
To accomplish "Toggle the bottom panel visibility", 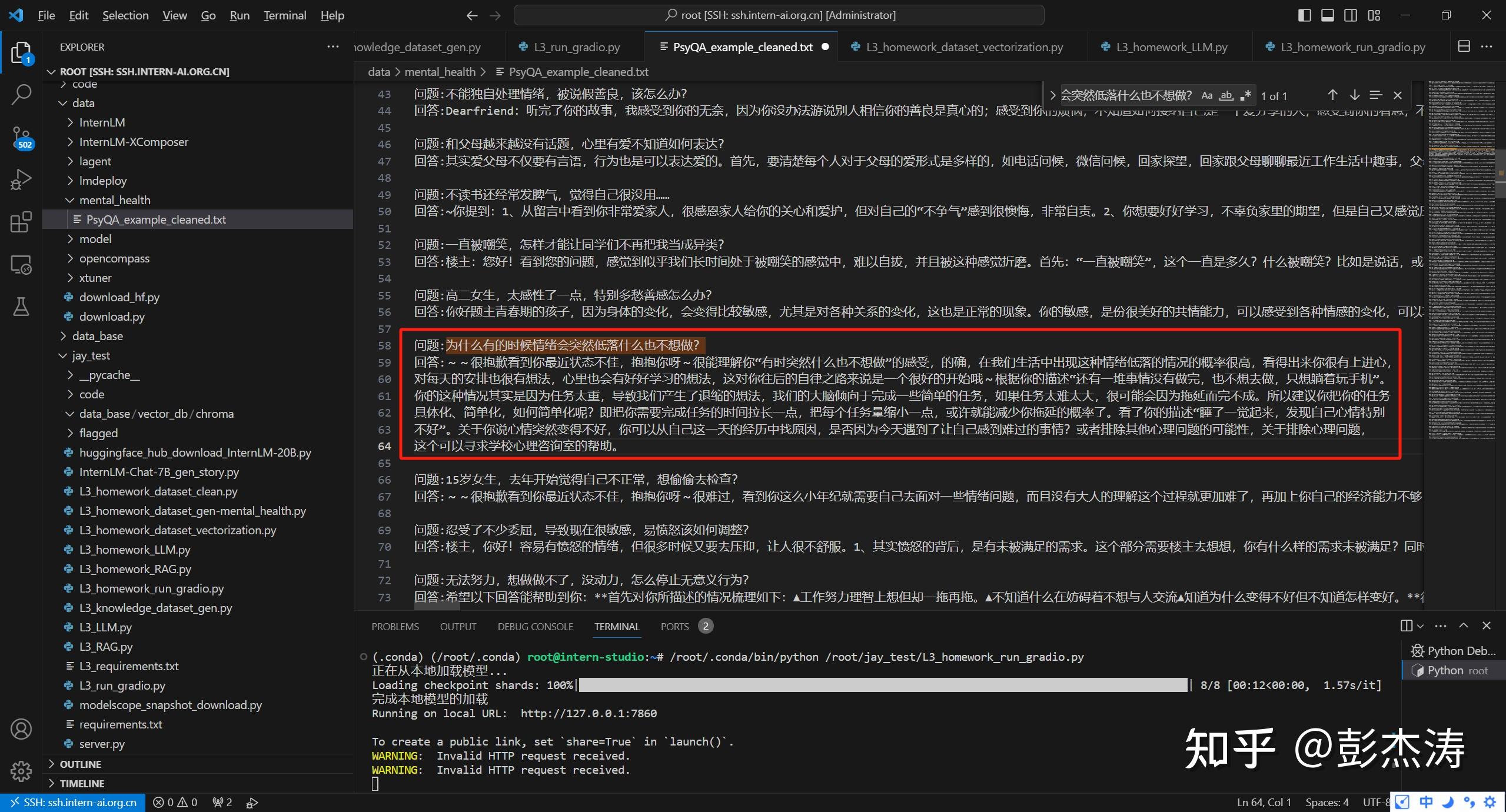I will coord(1328,15).
